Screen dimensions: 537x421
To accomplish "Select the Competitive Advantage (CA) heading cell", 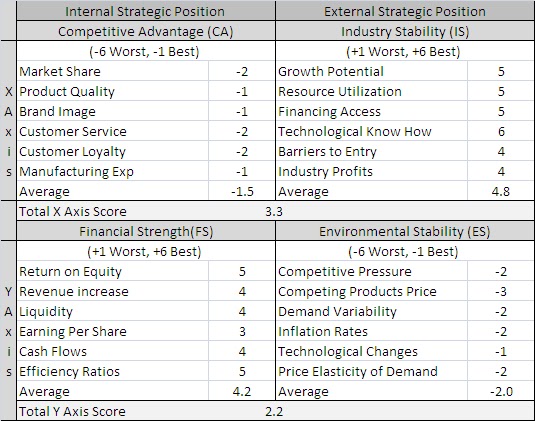I will 146,31.
